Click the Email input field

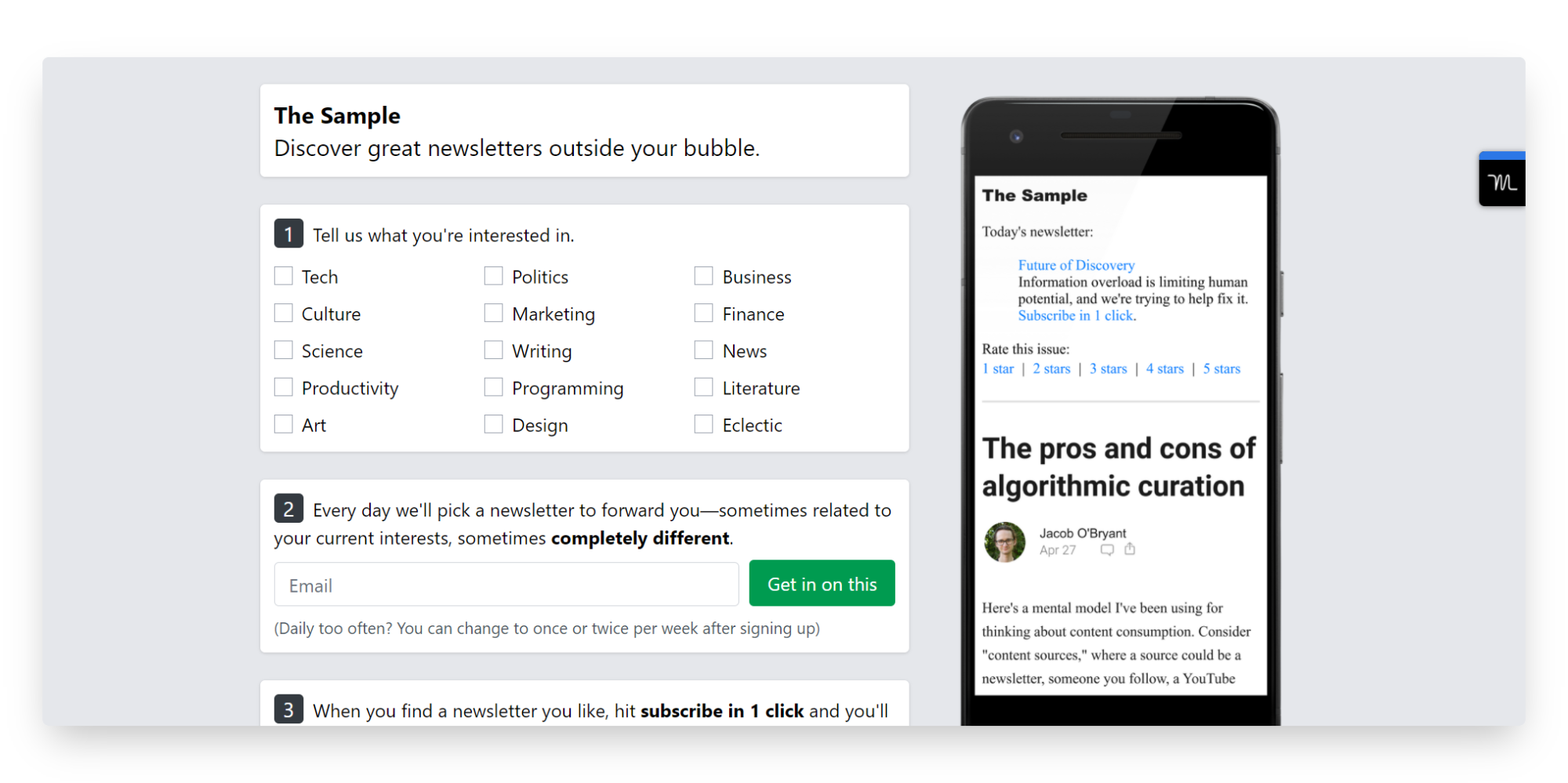(506, 585)
